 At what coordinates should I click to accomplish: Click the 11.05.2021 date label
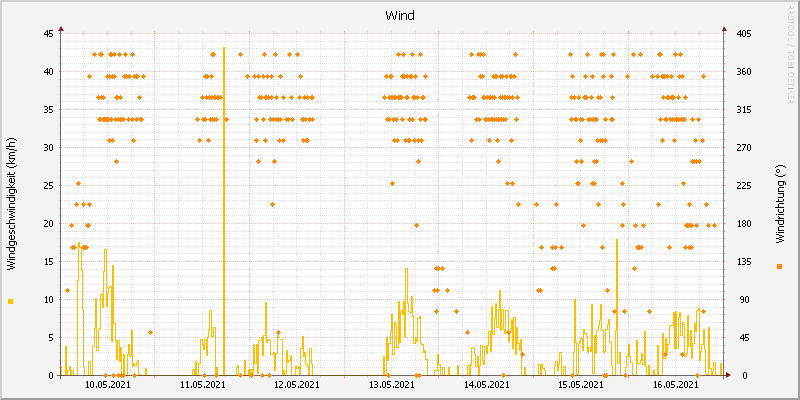202,384
